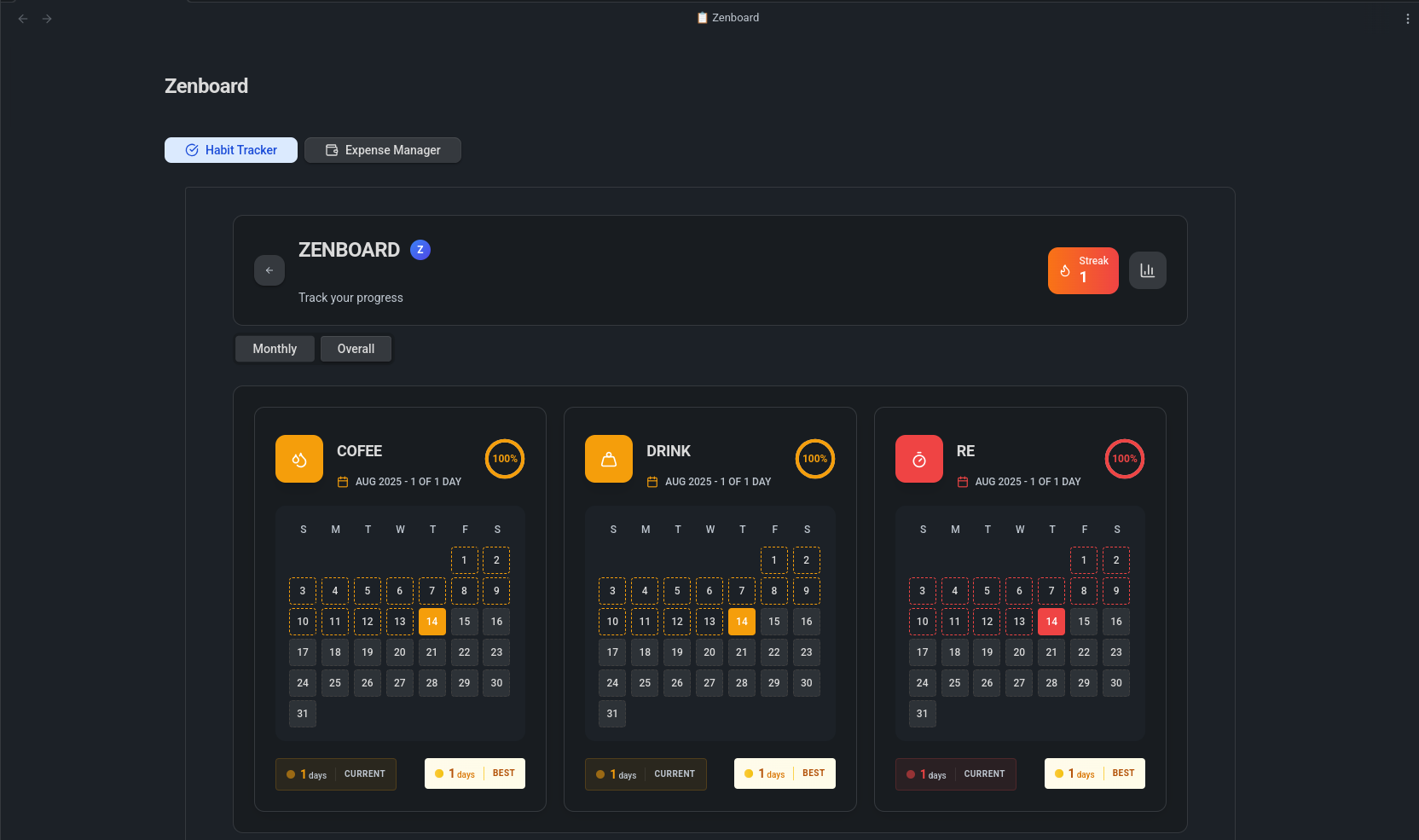Screen dimensions: 1419x840
Task: Click the flame icon on the Streak badge
Action: 1063,270
